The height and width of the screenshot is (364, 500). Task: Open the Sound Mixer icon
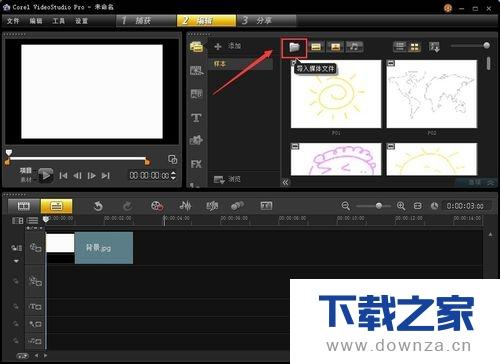pos(185,206)
